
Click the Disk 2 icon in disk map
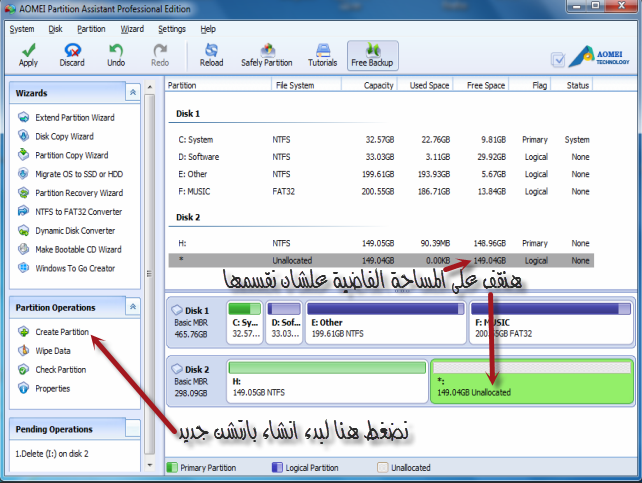[x=177, y=369]
